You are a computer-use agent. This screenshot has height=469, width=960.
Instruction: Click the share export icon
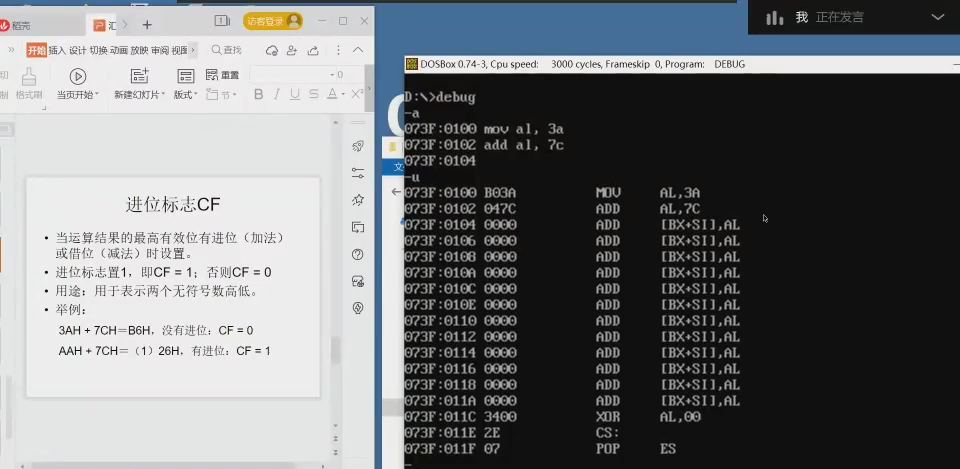click(x=313, y=50)
